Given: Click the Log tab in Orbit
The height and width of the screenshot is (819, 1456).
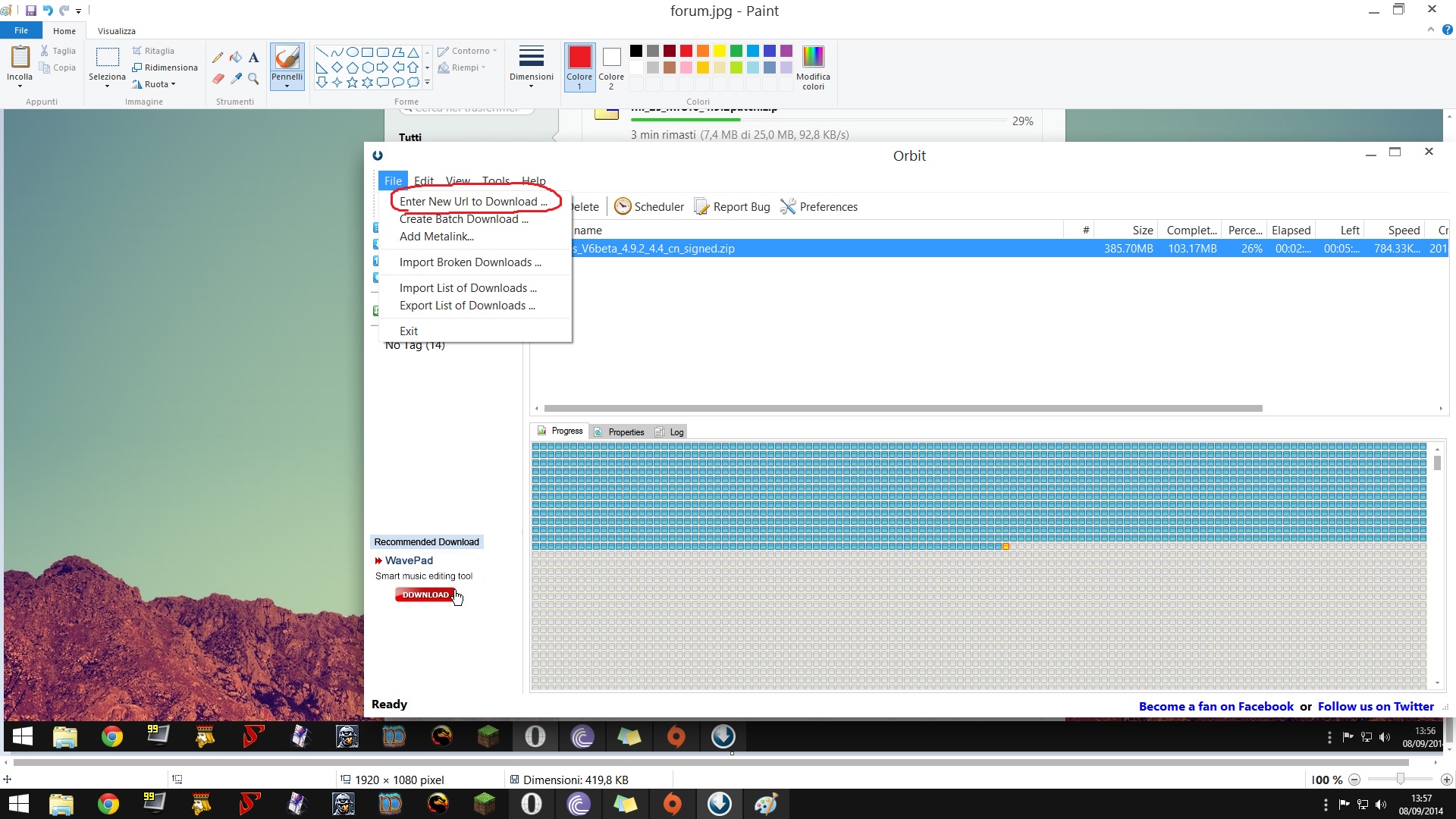Looking at the screenshot, I should tap(670, 432).
